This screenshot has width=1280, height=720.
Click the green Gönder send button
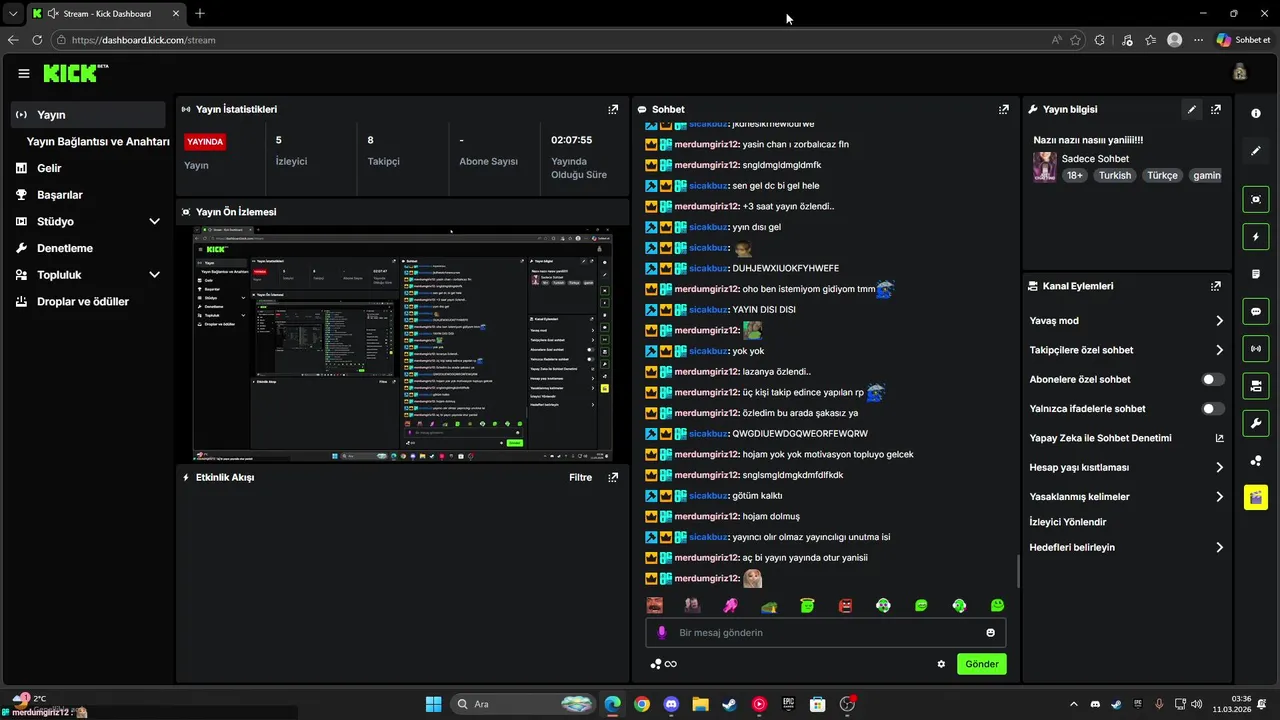(x=981, y=664)
